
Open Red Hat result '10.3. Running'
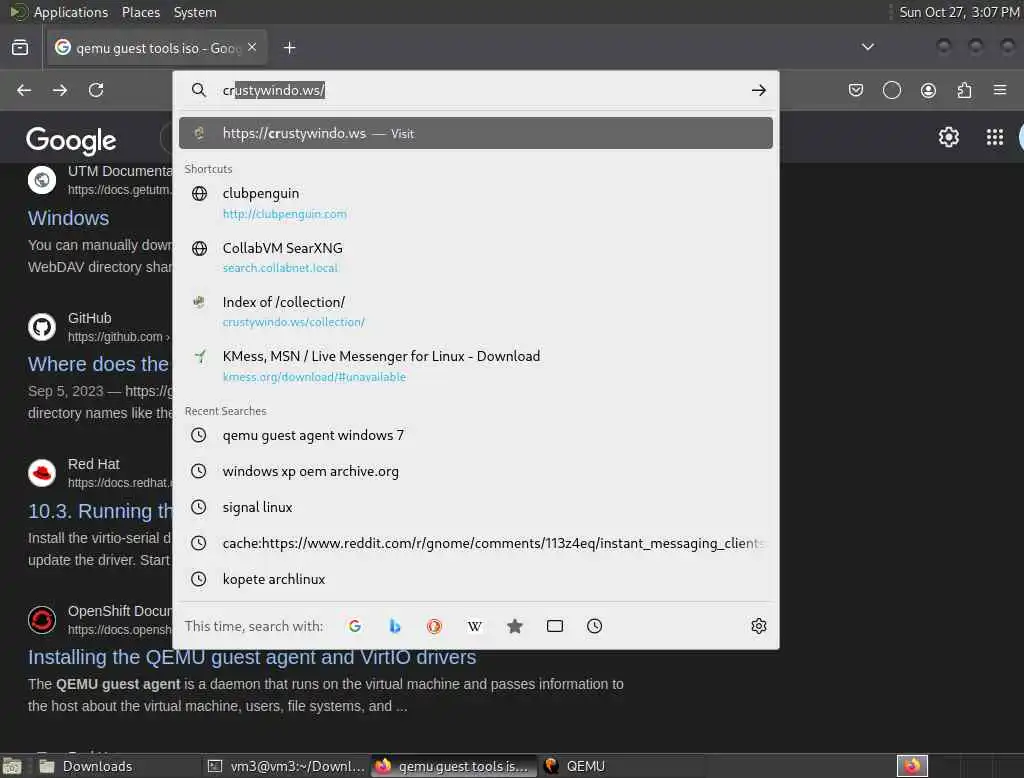click(x=100, y=511)
